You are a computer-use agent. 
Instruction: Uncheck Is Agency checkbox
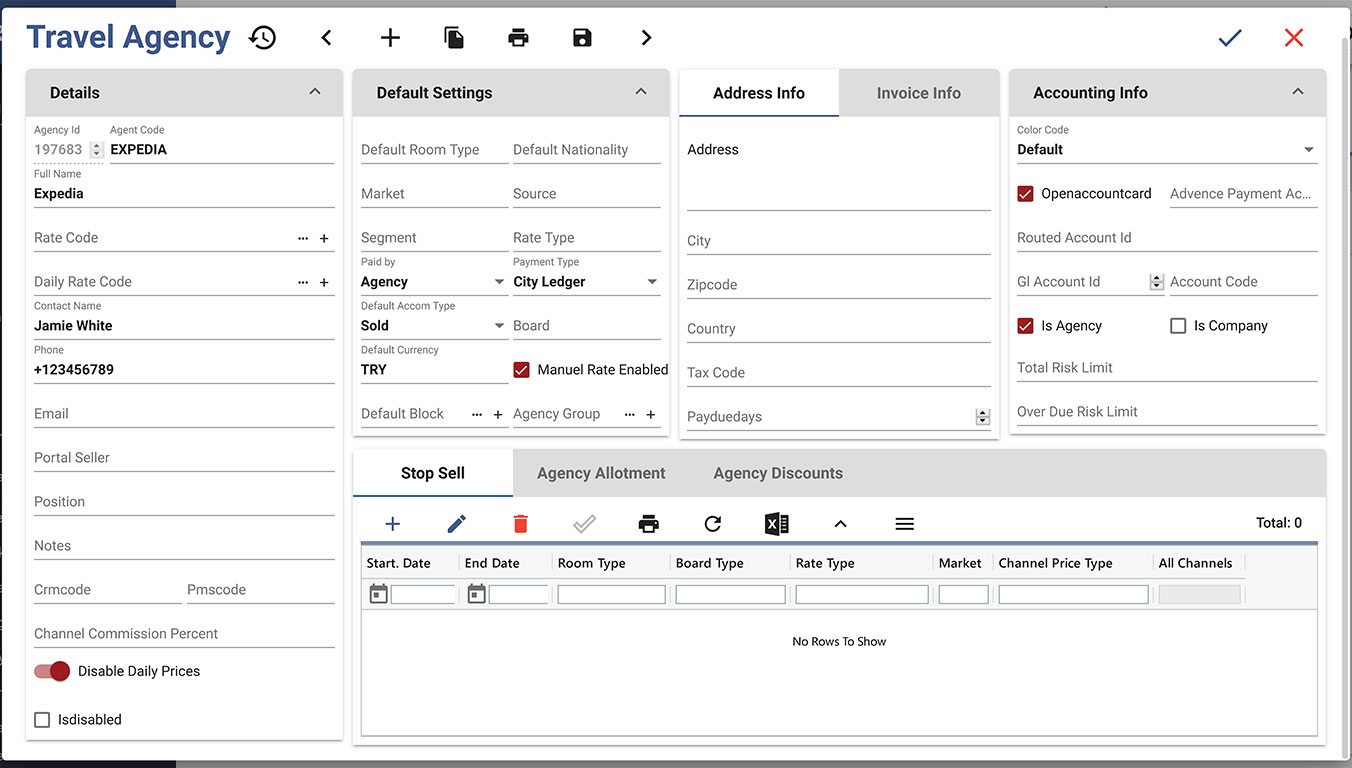[x=1025, y=326]
